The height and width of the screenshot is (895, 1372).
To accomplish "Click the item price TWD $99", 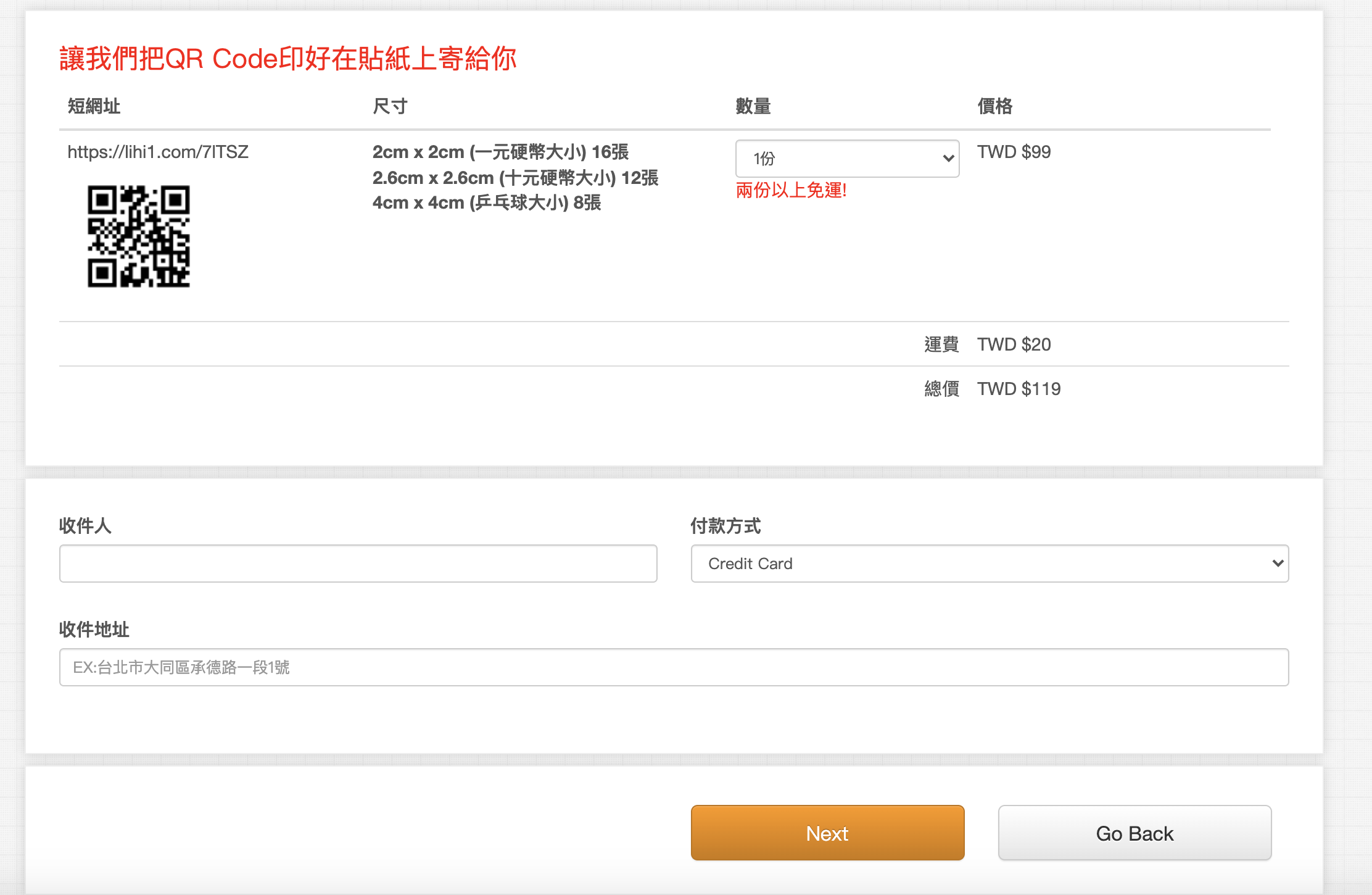I will (1014, 152).
